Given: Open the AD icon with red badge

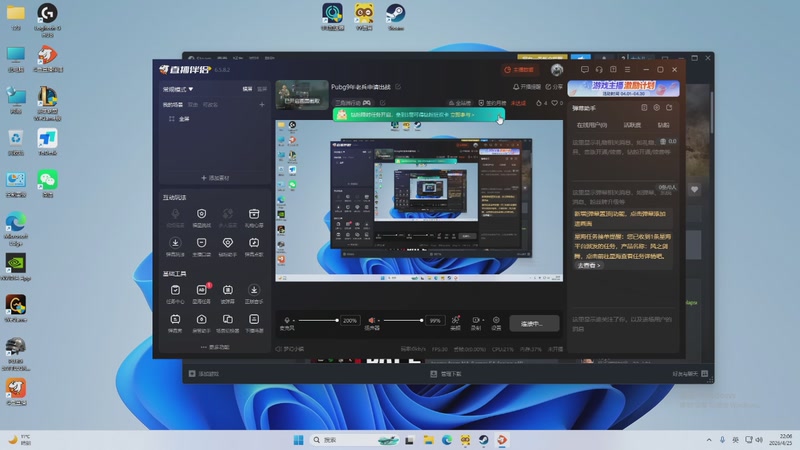Looking at the screenshot, I should point(202,290).
